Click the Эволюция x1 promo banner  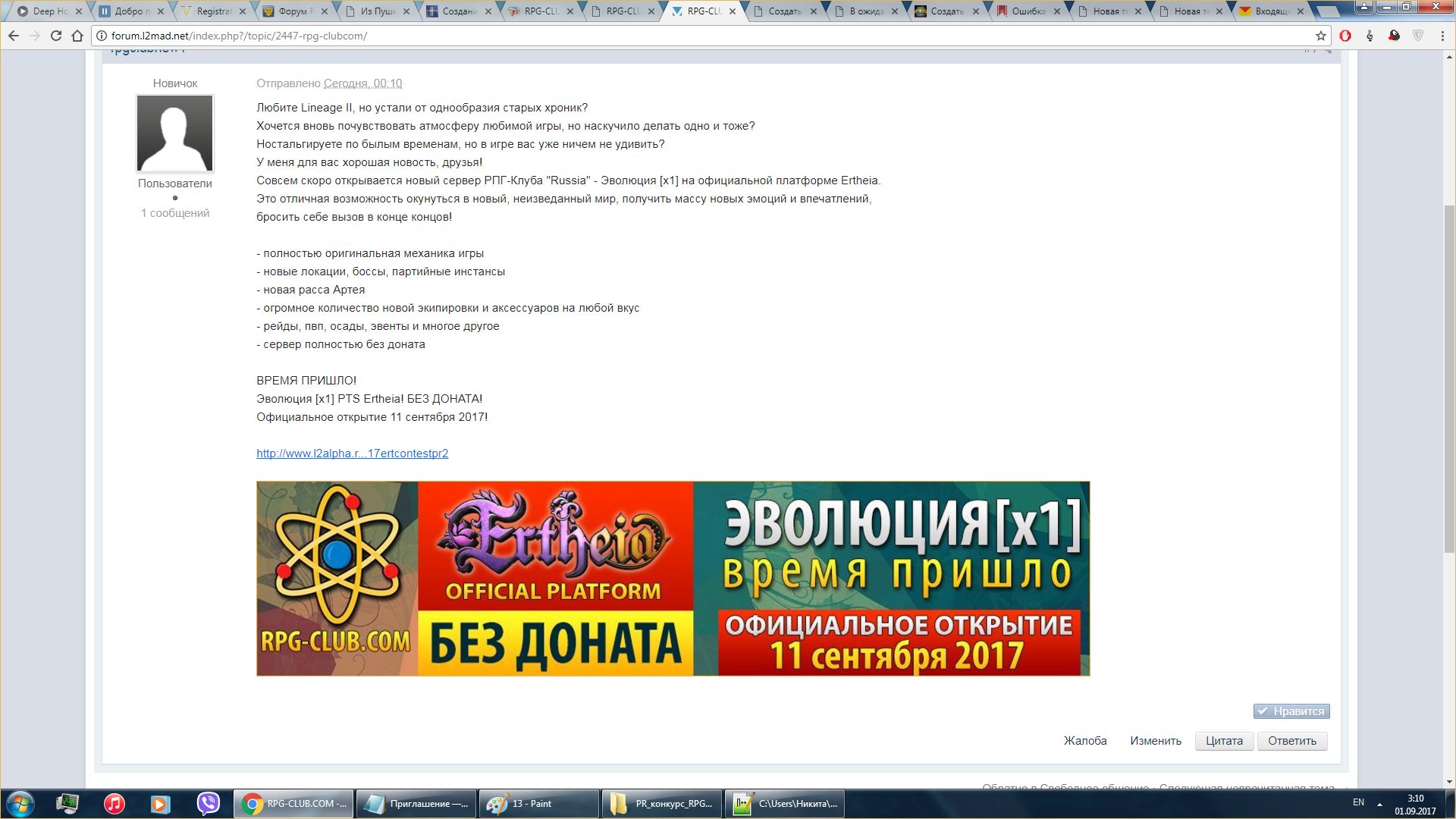pyautogui.click(x=673, y=579)
